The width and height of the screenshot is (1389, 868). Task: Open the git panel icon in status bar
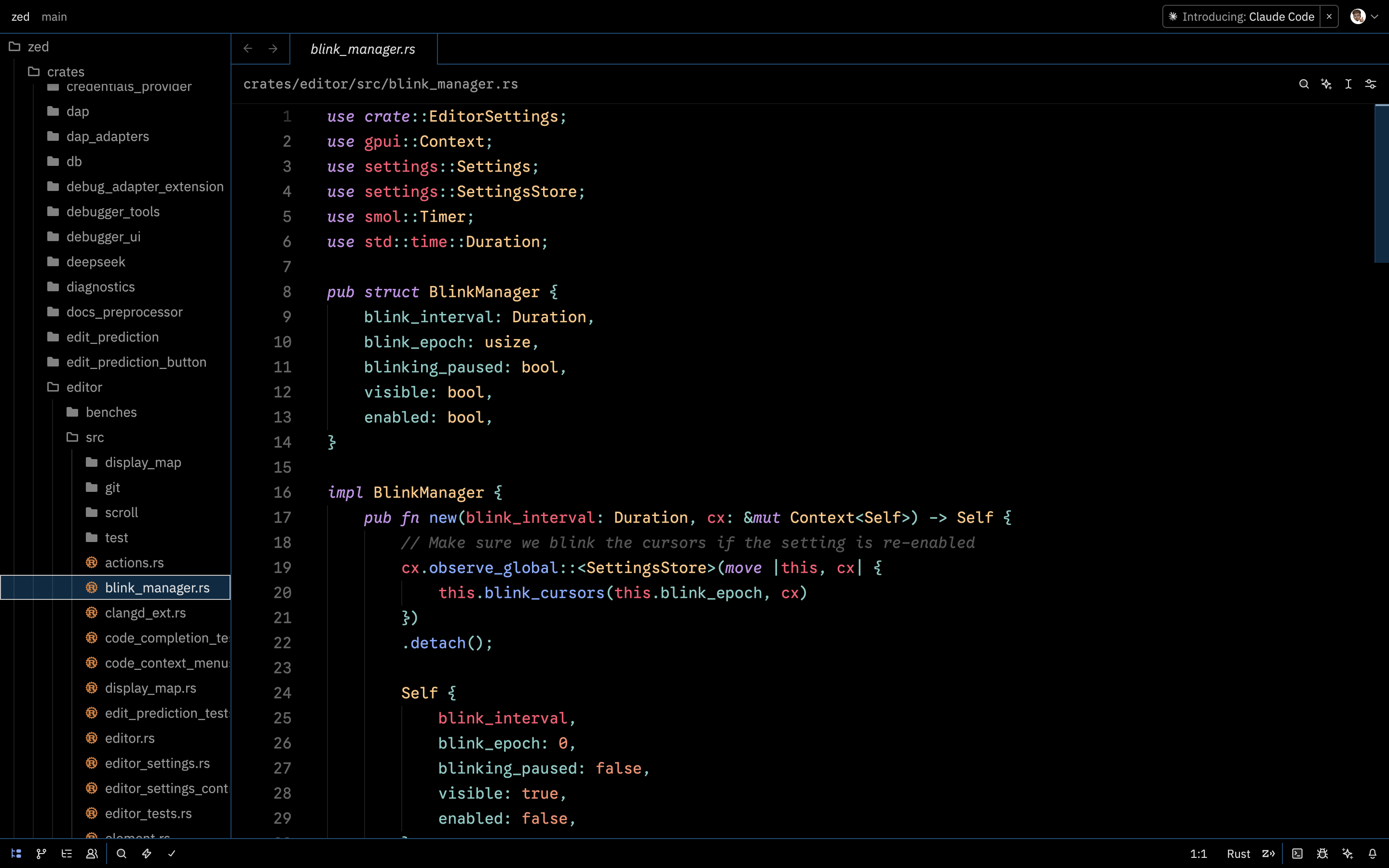(x=41, y=854)
